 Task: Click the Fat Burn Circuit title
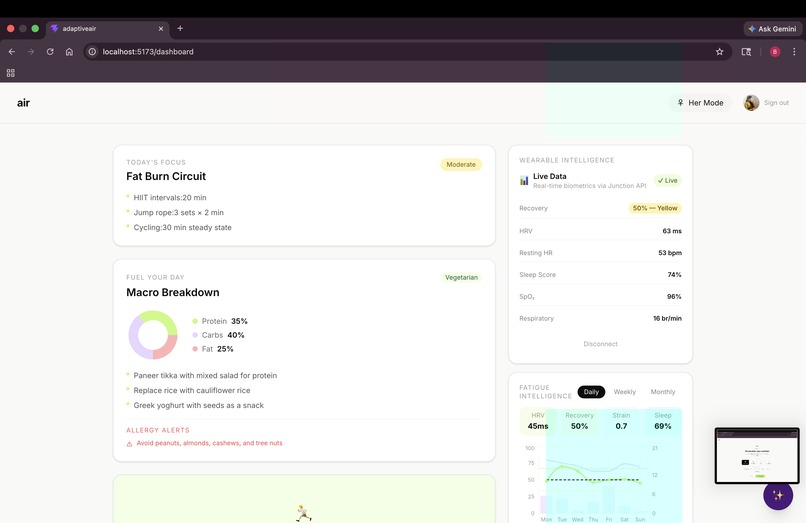click(166, 176)
